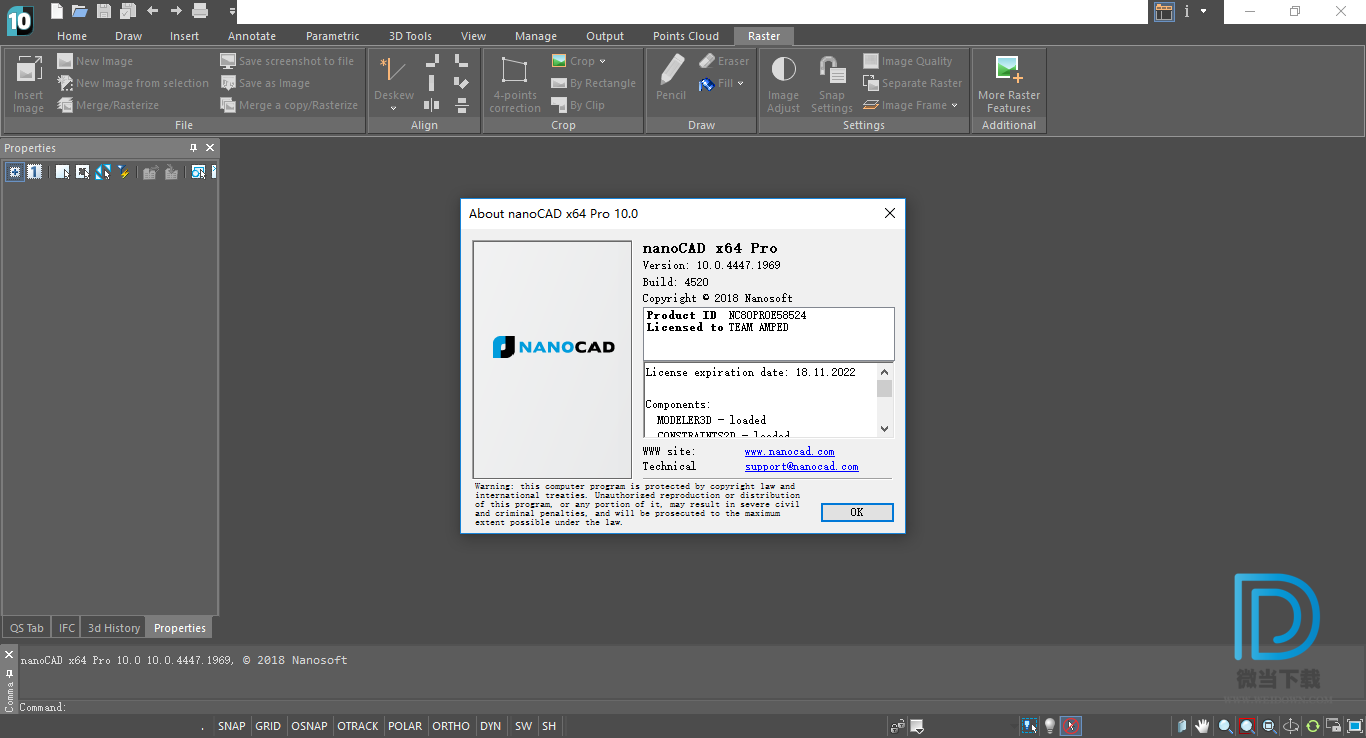Click the Pan hand icon in status bar
The width and height of the screenshot is (1366, 738).
(1203, 726)
